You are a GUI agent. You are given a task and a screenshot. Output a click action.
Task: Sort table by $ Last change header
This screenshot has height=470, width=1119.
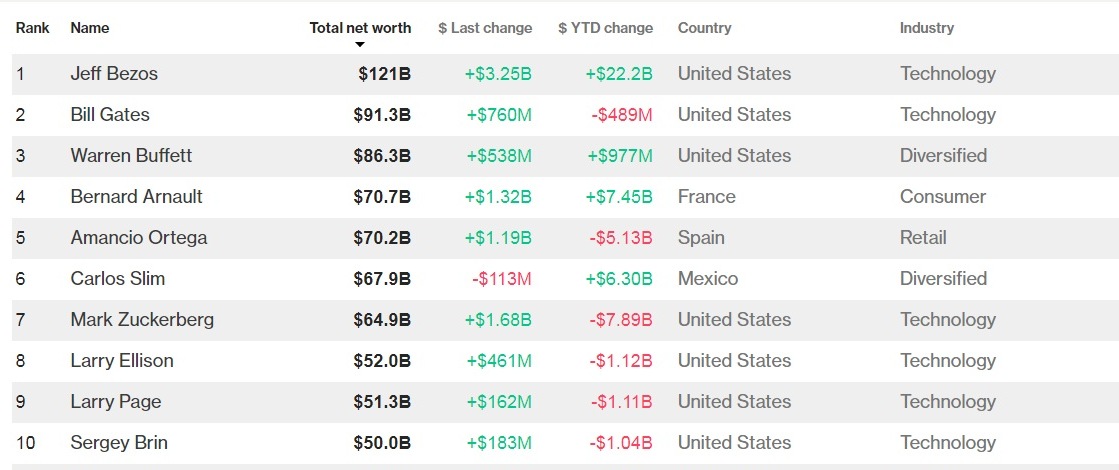click(x=485, y=29)
